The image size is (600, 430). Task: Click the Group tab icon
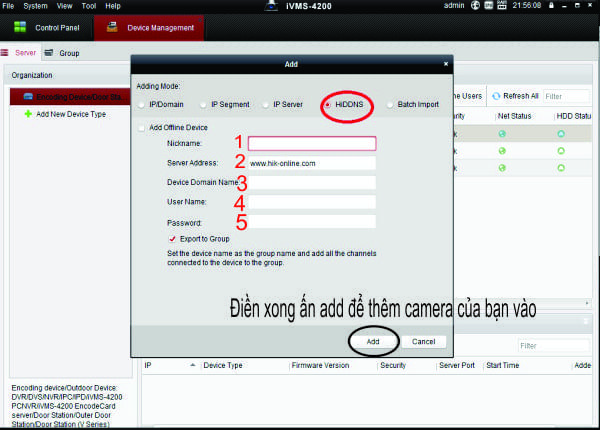(x=49, y=53)
